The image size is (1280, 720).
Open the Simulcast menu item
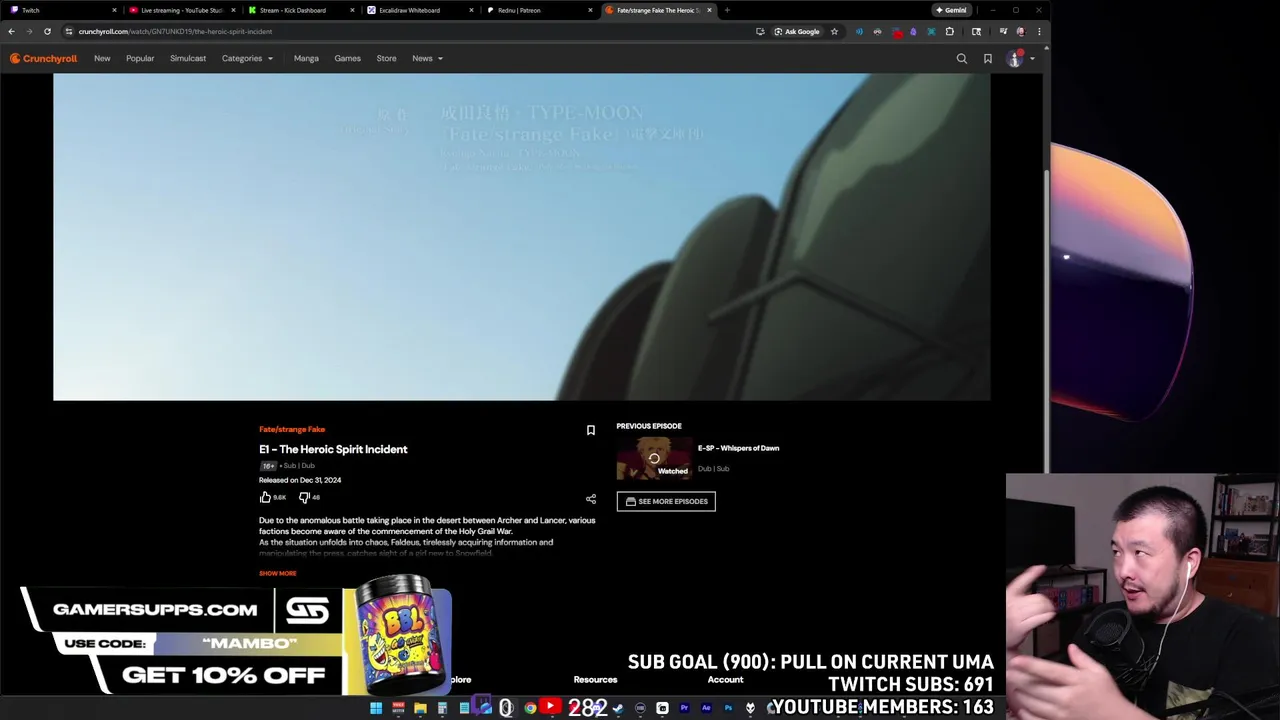(x=188, y=59)
